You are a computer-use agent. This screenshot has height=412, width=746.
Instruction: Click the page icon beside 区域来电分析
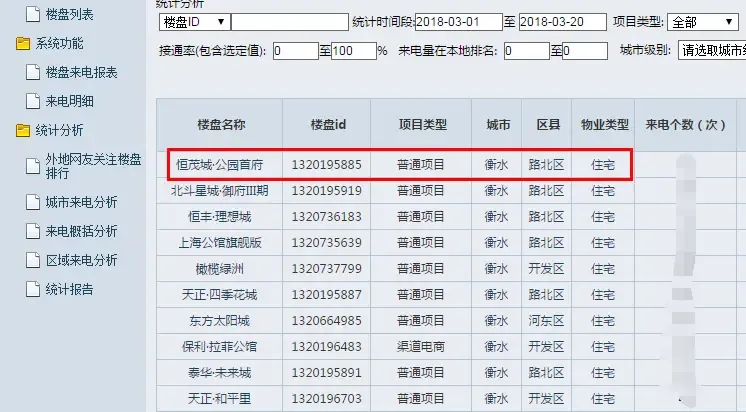[33, 261]
